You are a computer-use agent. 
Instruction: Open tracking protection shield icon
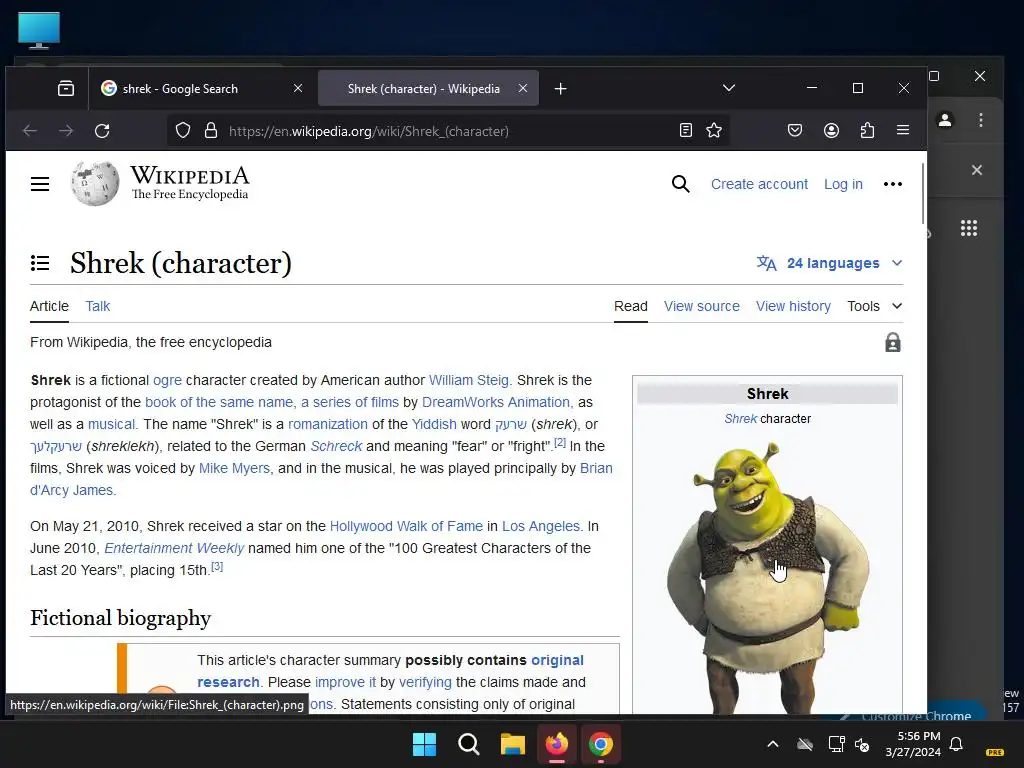(x=183, y=131)
